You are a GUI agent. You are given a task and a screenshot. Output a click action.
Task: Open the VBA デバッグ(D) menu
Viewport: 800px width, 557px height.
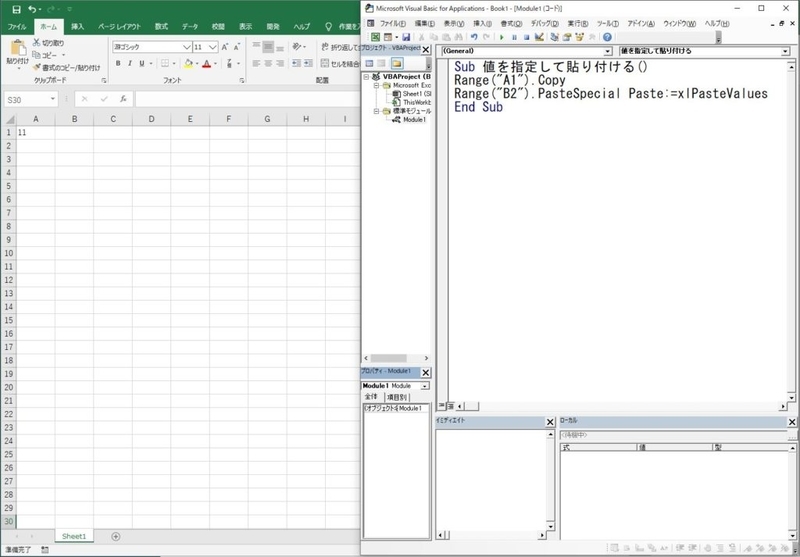coord(544,23)
